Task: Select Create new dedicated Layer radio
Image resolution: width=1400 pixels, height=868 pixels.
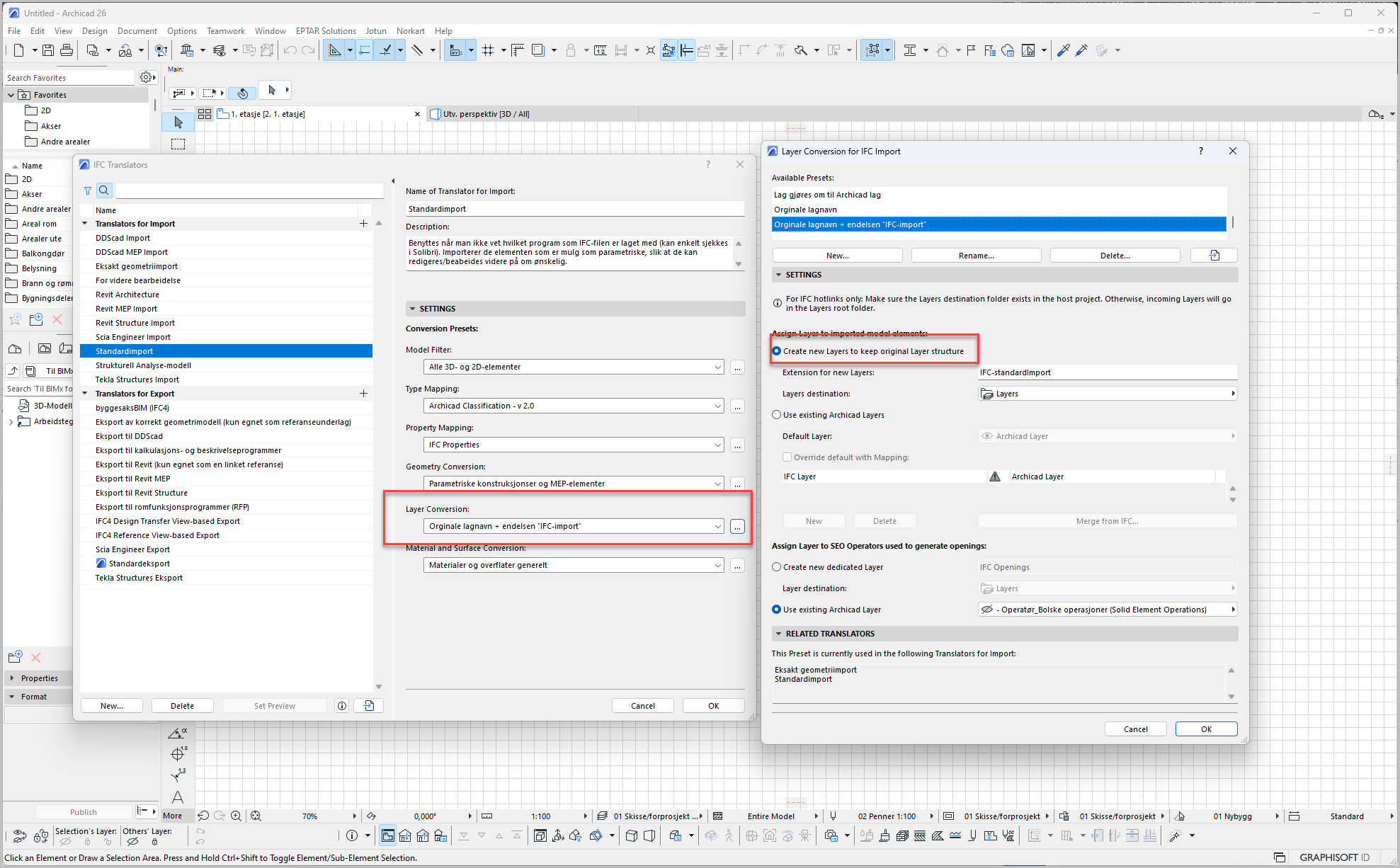Action: click(777, 567)
